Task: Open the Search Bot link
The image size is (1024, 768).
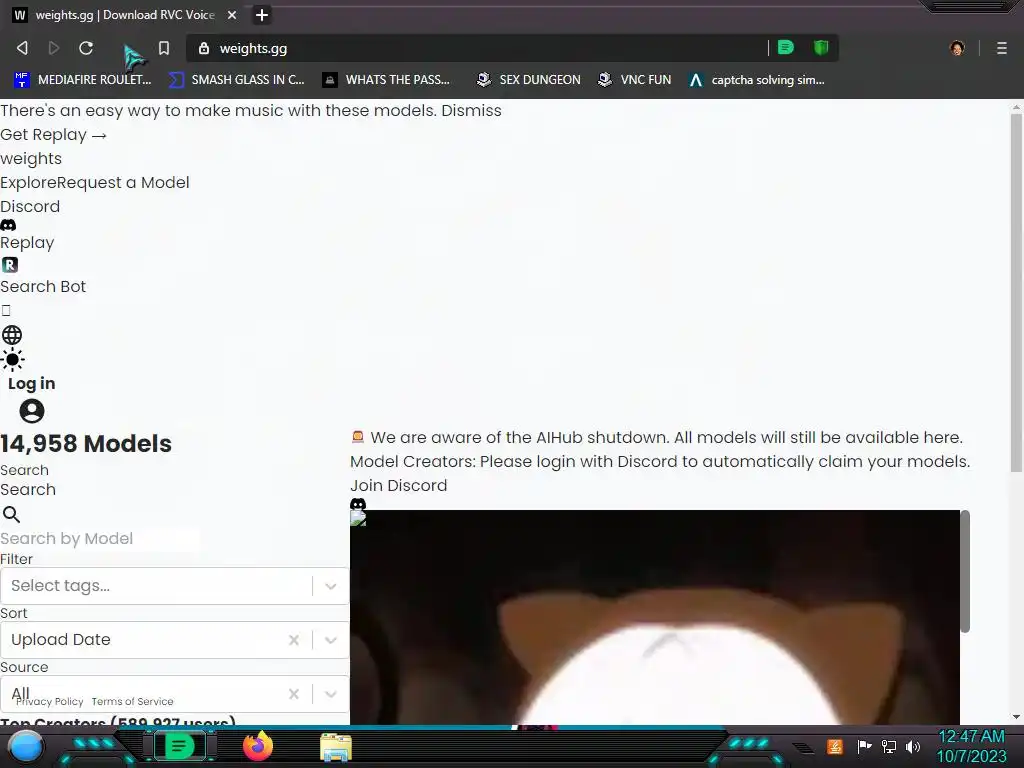Action: pyautogui.click(x=43, y=287)
